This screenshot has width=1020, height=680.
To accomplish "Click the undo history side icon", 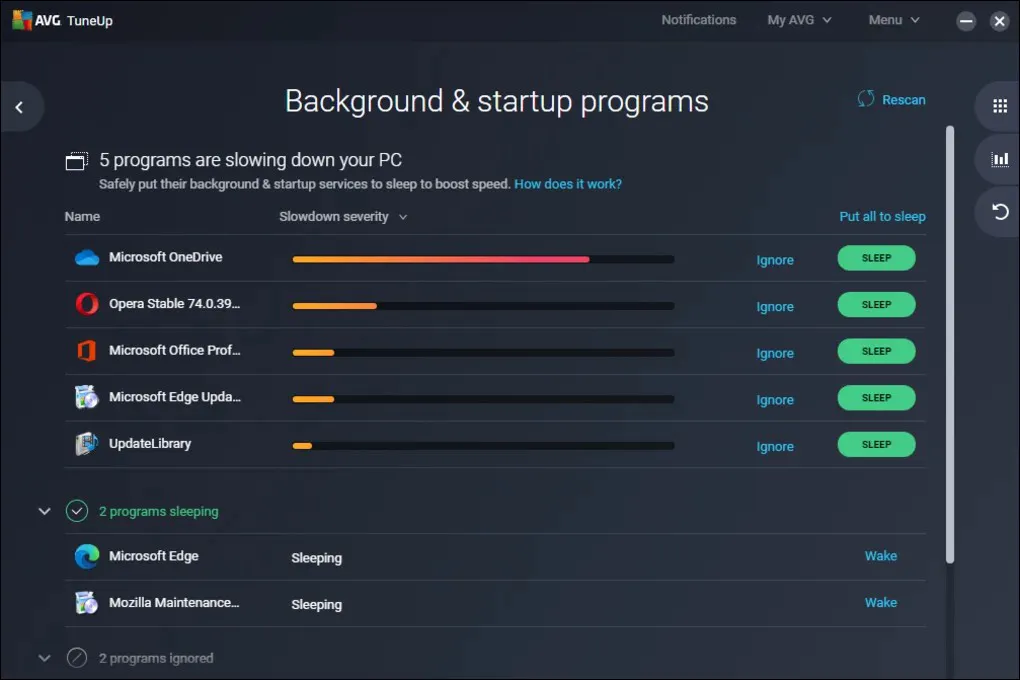I will (999, 211).
